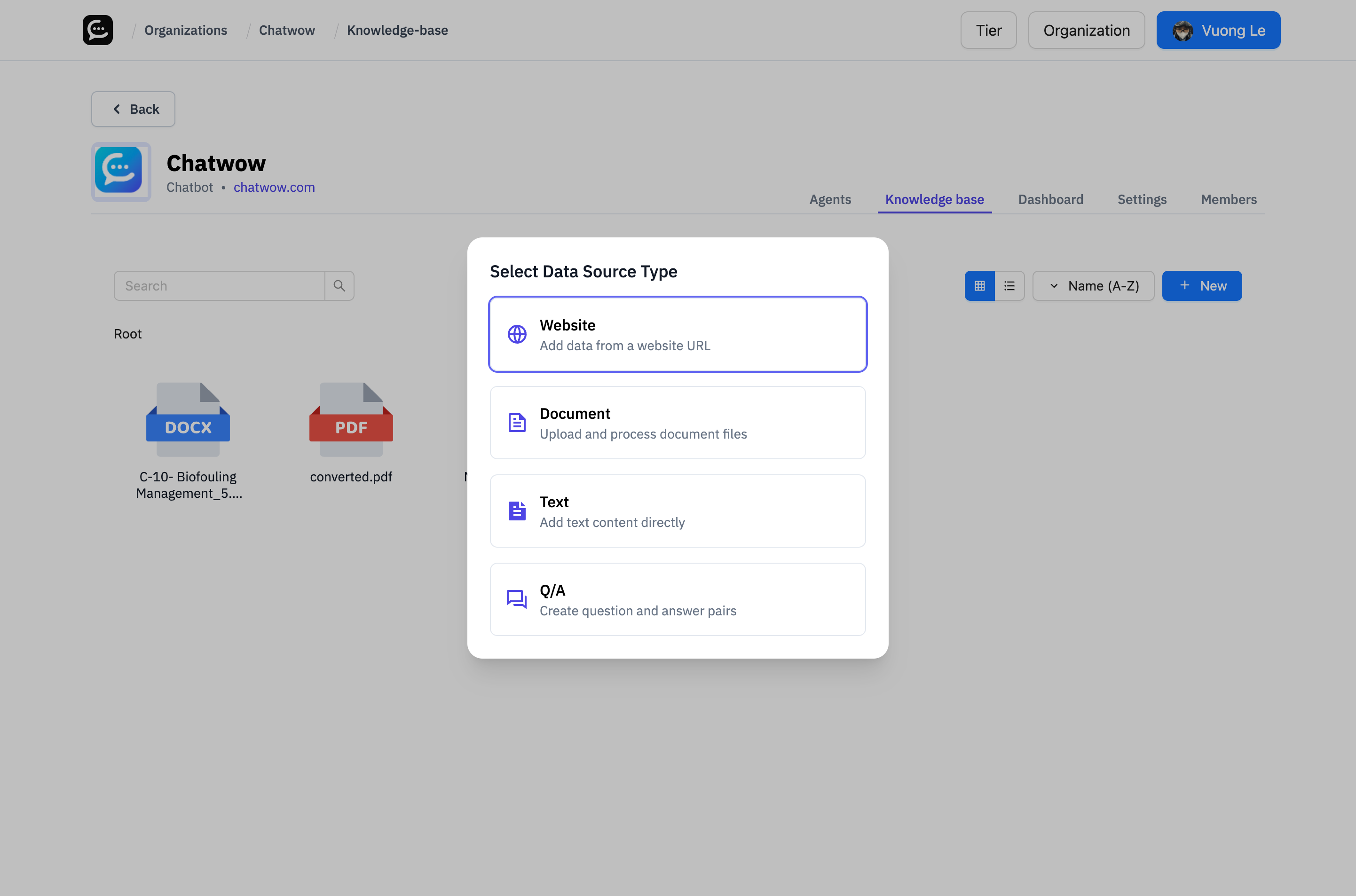Viewport: 1356px width, 896px height.
Task: Switch to list view layout
Action: [1009, 285]
